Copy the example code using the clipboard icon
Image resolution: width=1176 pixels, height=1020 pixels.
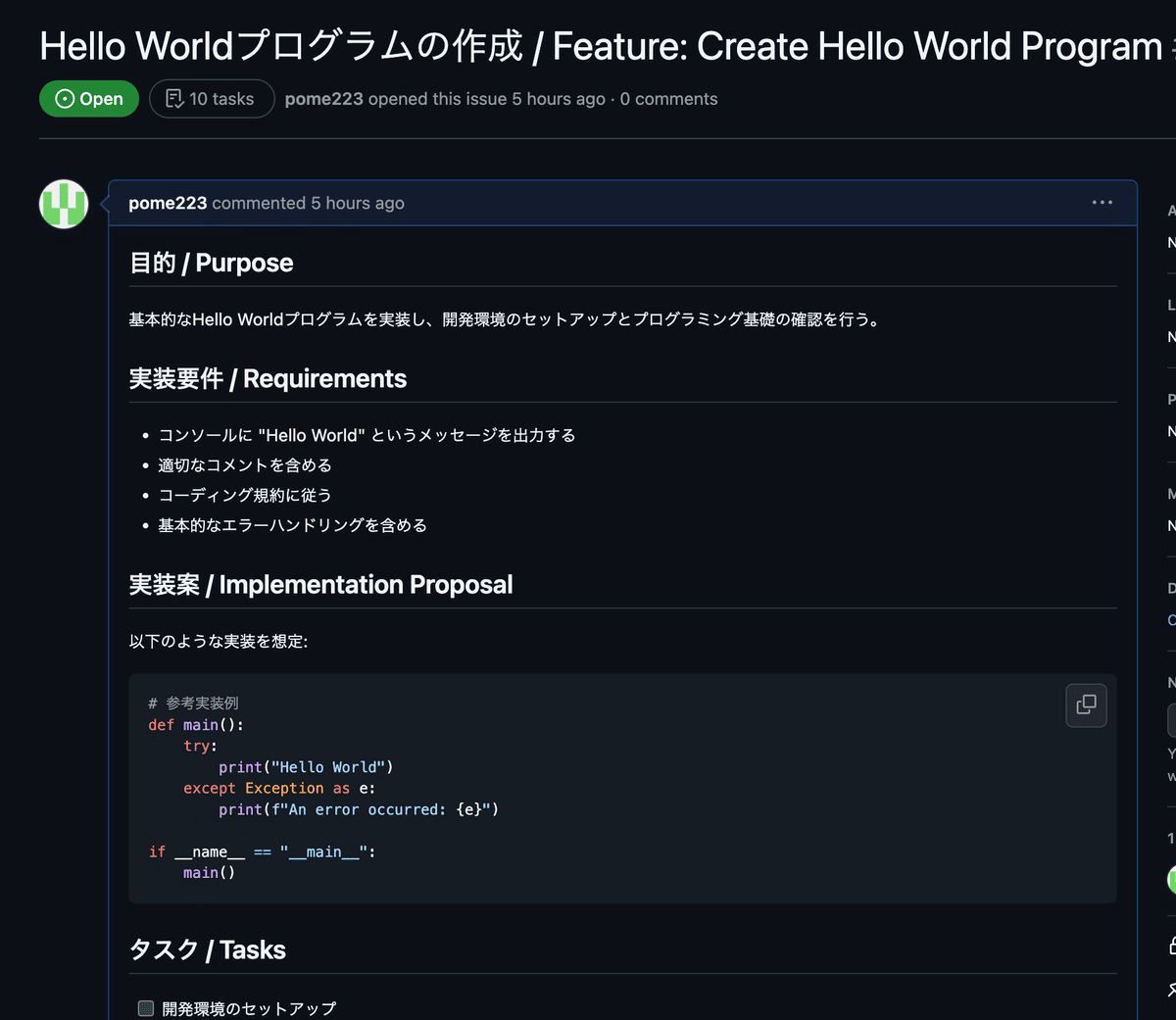(x=1086, y=705)
